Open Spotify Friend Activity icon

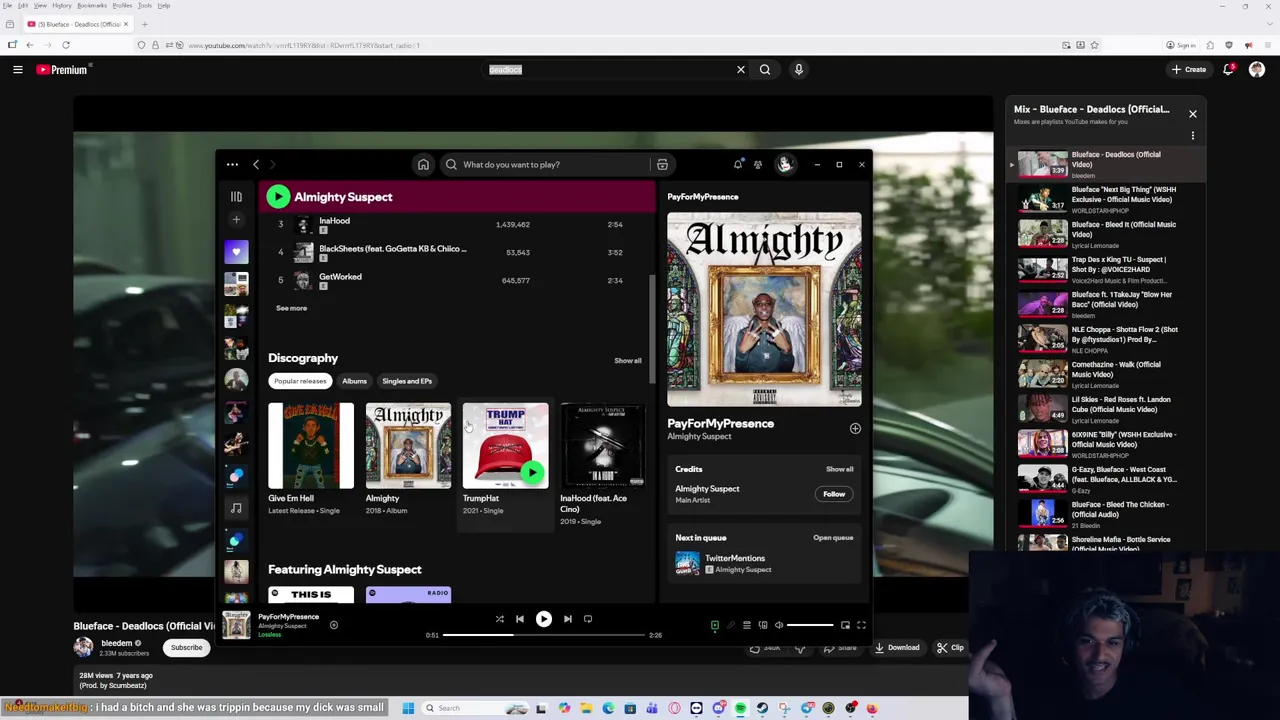pyautogui.click(x=758, y=165)
